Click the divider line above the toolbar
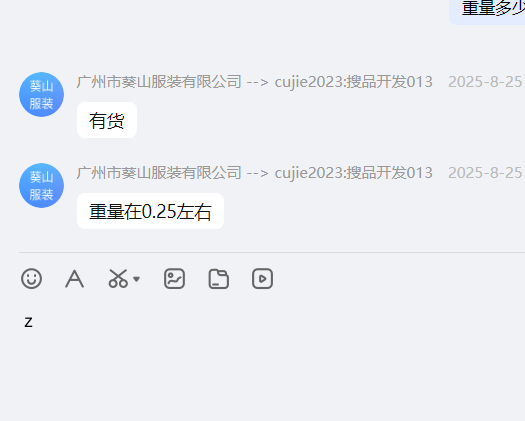525x421 pixels. pos(272,252)
